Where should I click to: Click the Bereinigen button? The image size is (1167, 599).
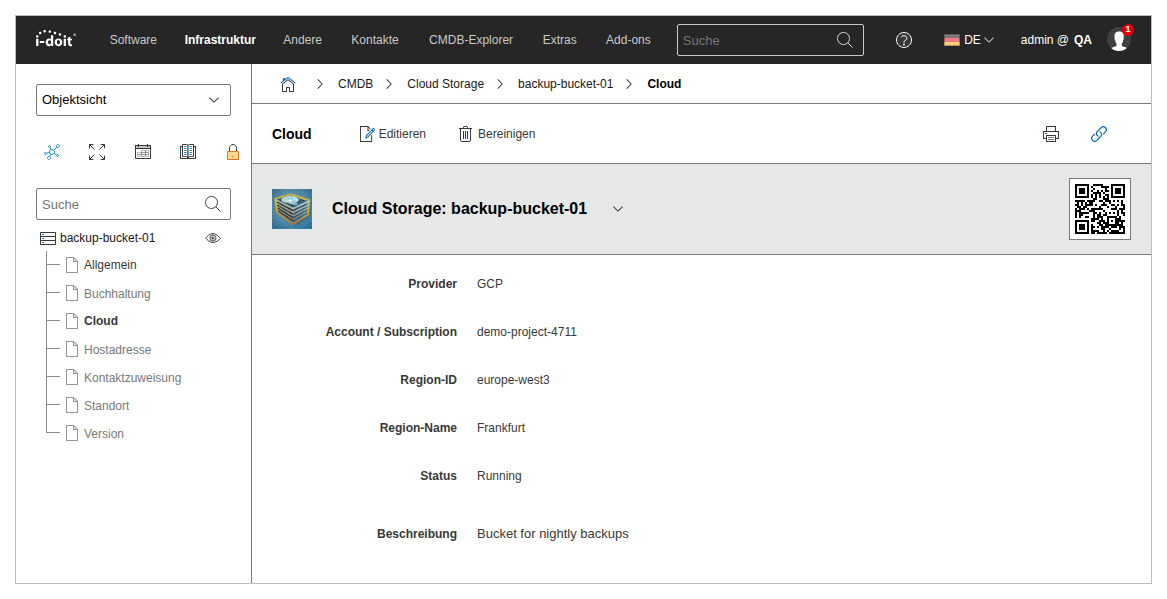click(497, 134)
